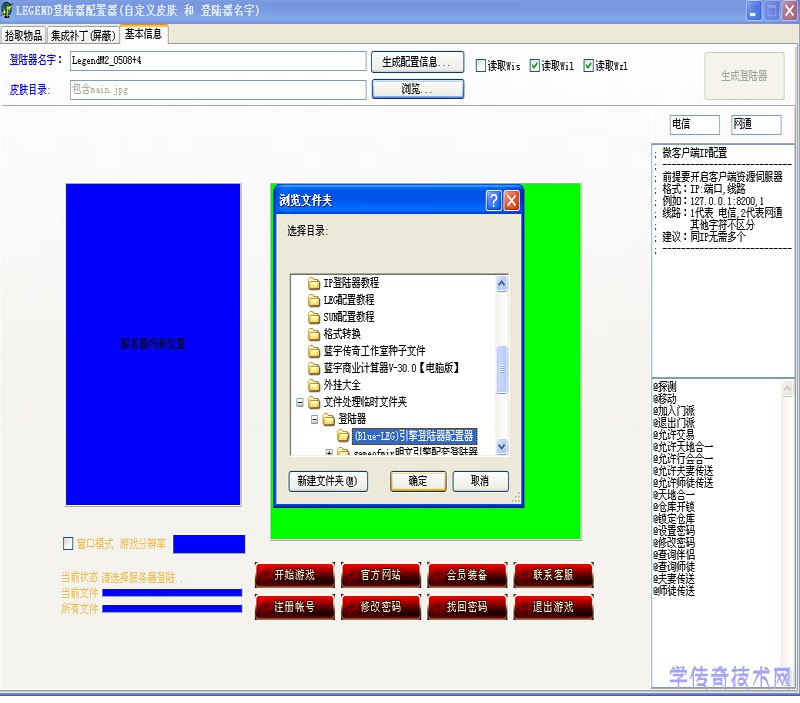Image resolution: width=800 pixels, height=703 pixels.
Task: Click the blue 游戏分辨率 color box
Action: point(208,544)
